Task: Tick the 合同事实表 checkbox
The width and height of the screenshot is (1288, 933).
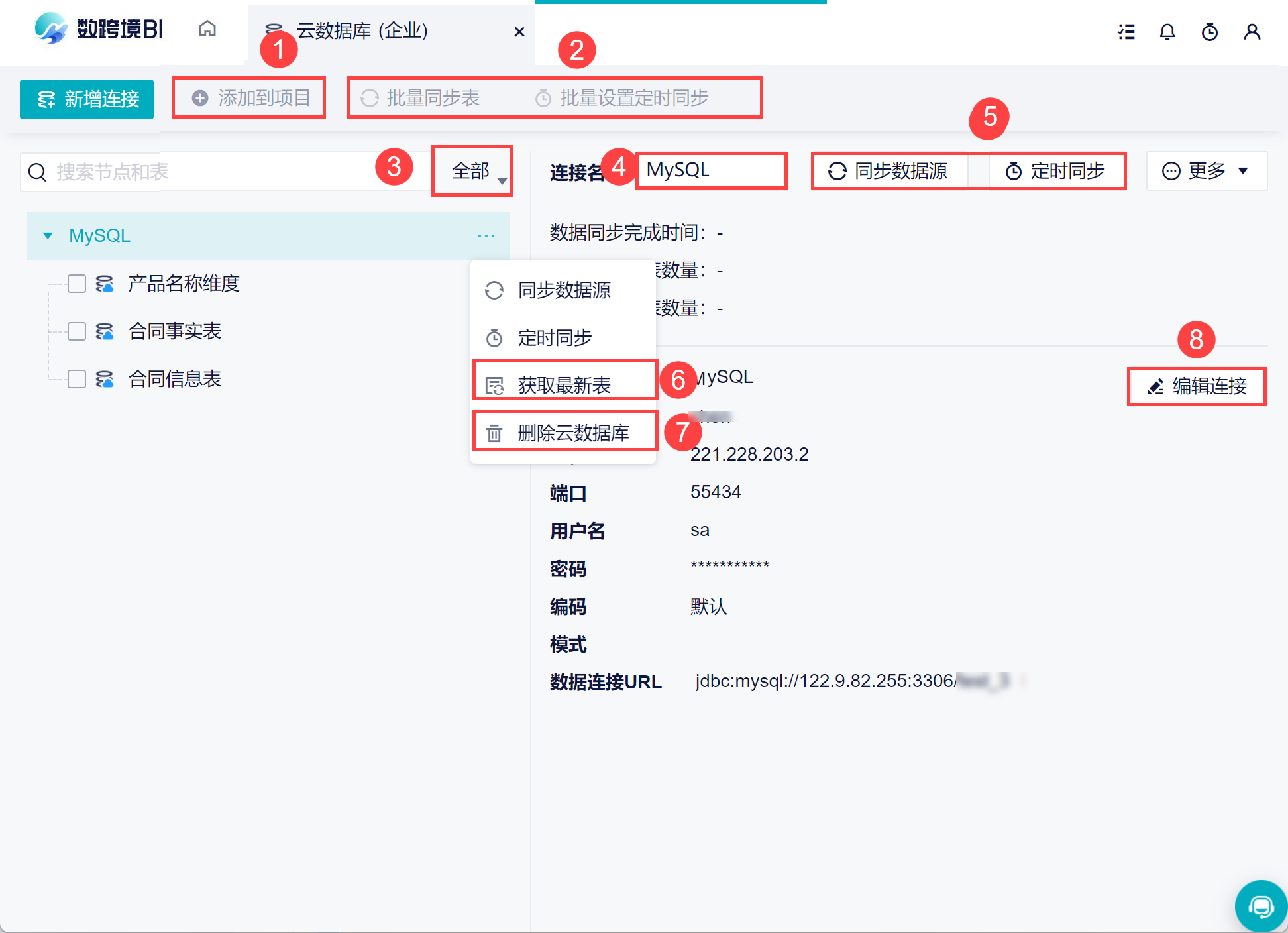Action: 77,331
